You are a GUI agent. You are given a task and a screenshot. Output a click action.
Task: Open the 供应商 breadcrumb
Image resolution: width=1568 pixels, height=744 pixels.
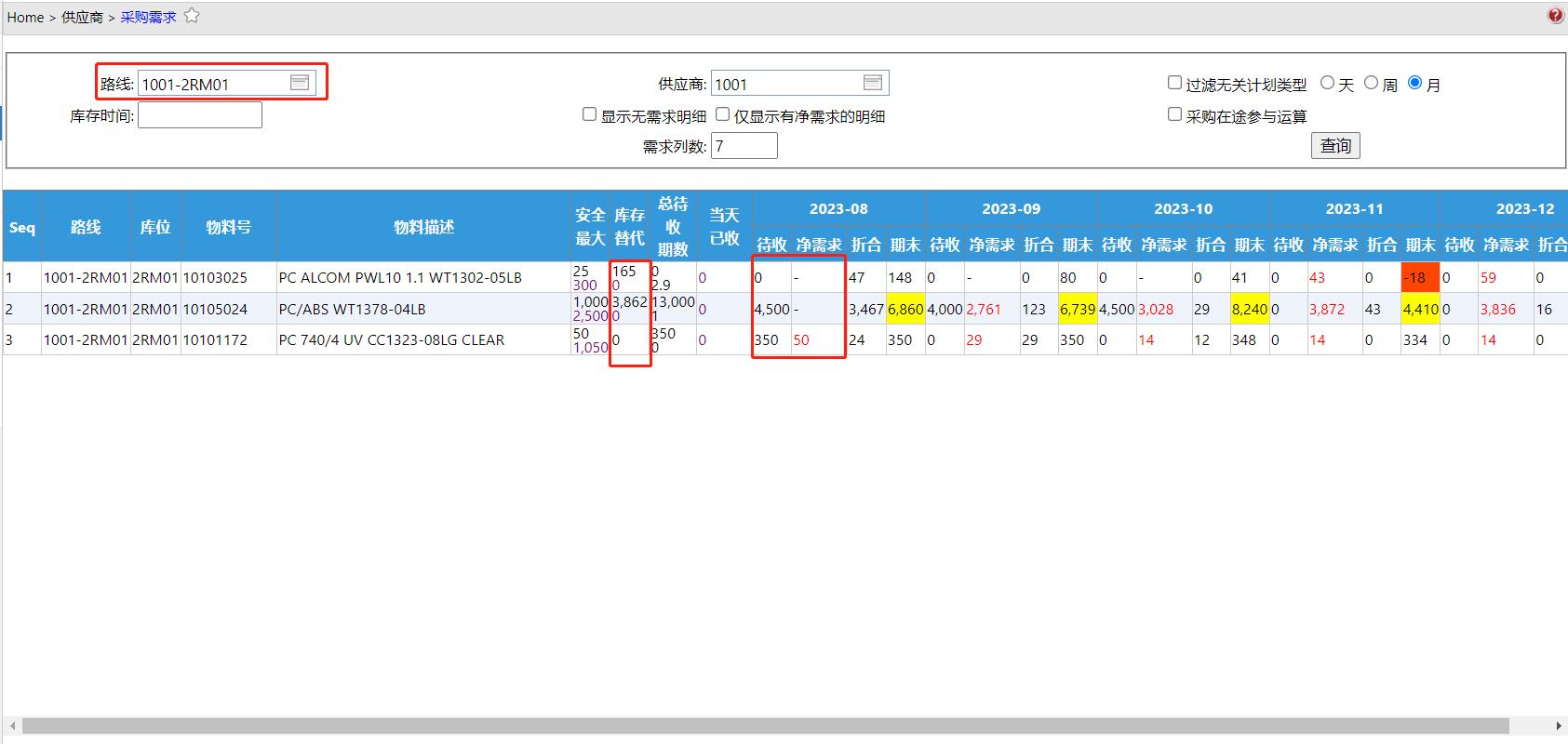[x=82, y=17]
